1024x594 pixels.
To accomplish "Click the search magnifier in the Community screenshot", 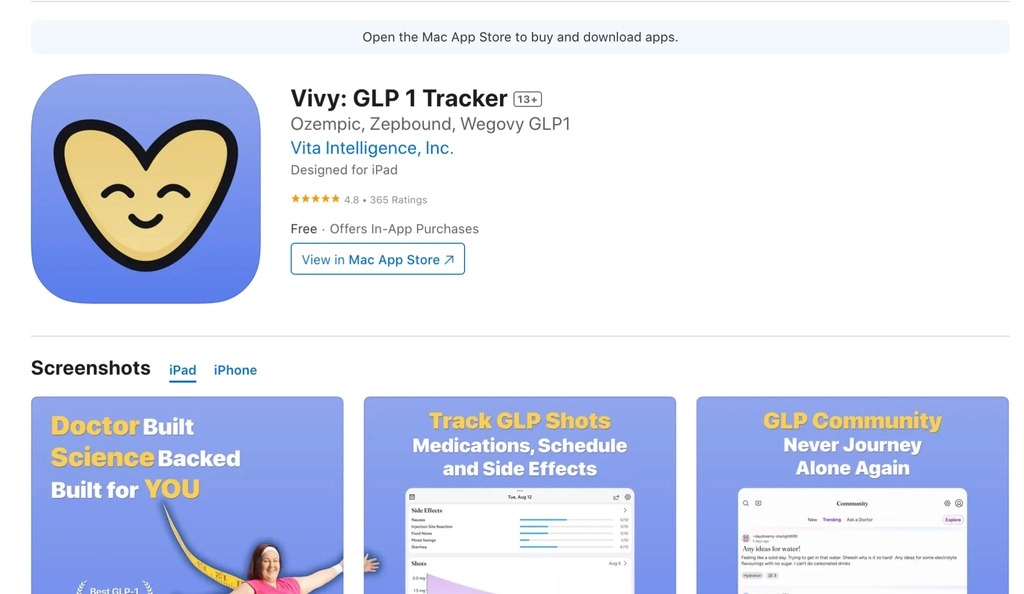I will pos(746,503).
